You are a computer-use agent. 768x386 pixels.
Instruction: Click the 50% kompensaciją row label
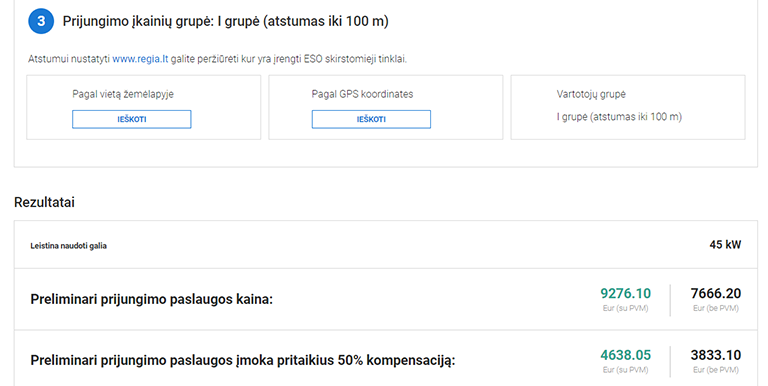pos(243,361)
